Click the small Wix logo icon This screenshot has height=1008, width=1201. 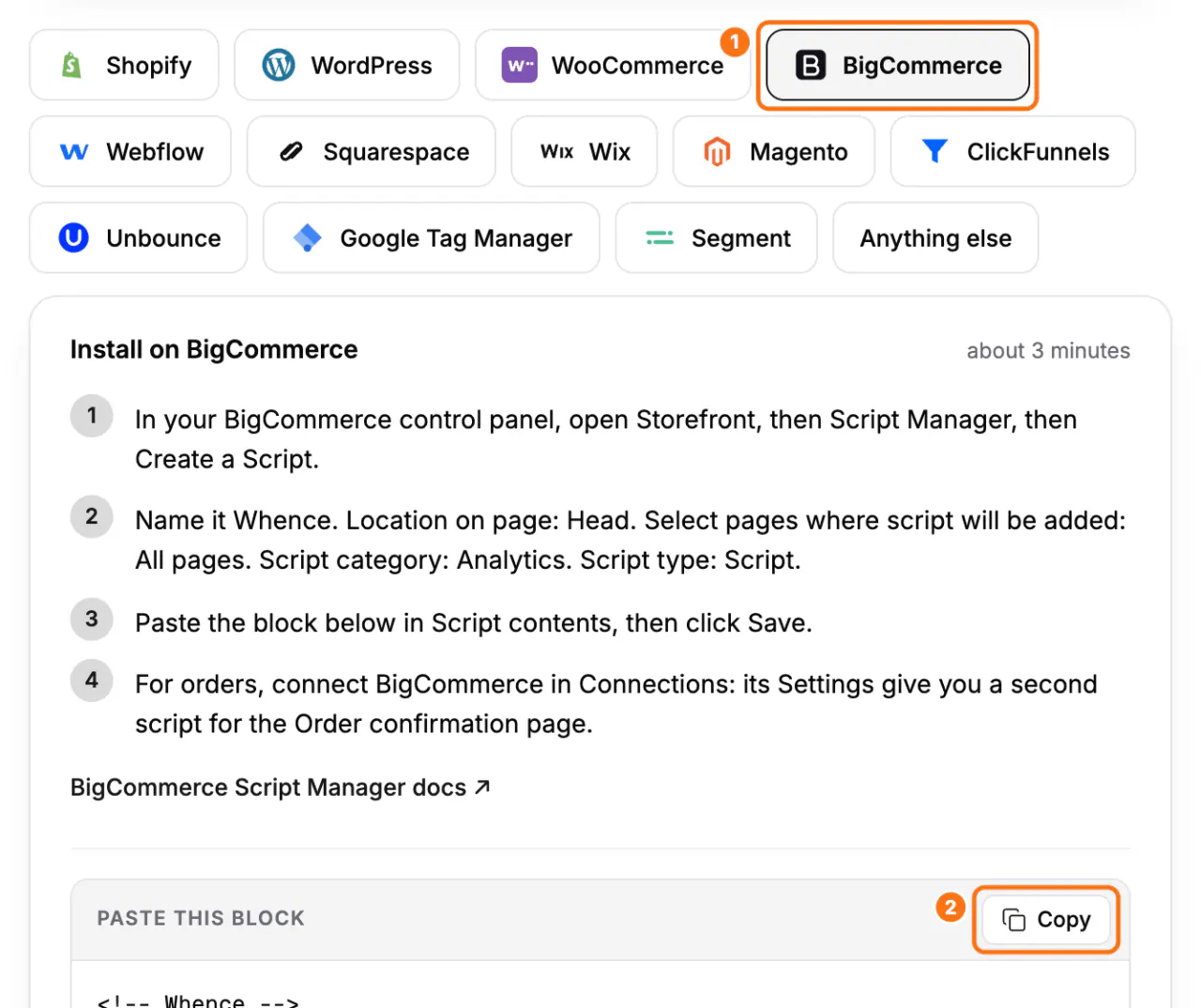pos(556,151)
